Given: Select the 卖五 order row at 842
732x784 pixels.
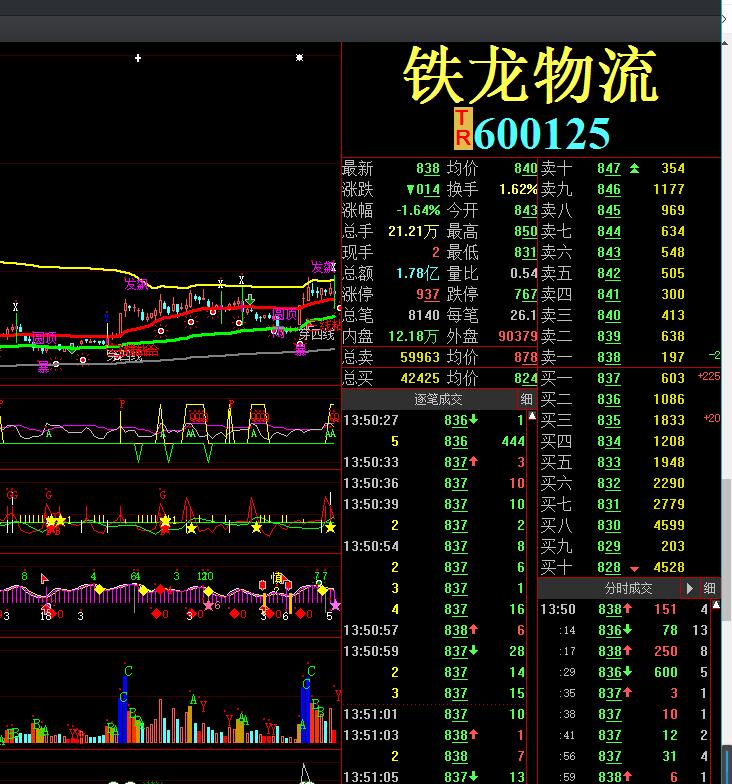Looking at the screenshot, I should tap(629, 274).
